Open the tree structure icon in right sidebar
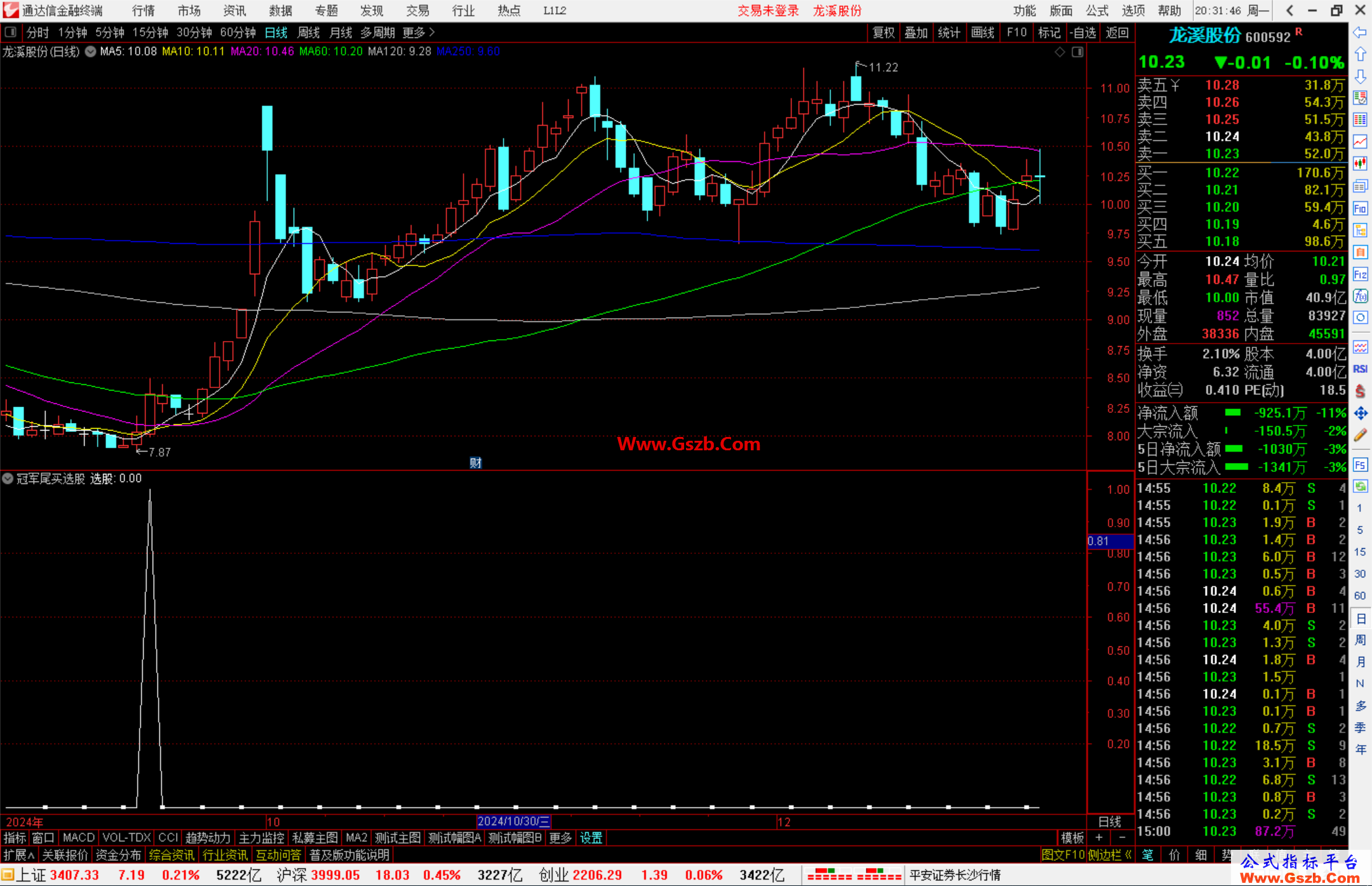 point(1360,230)
